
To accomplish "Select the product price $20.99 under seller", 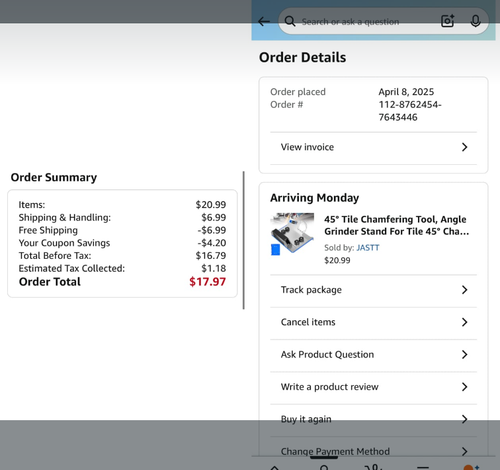I will click(x=337, y=260).
